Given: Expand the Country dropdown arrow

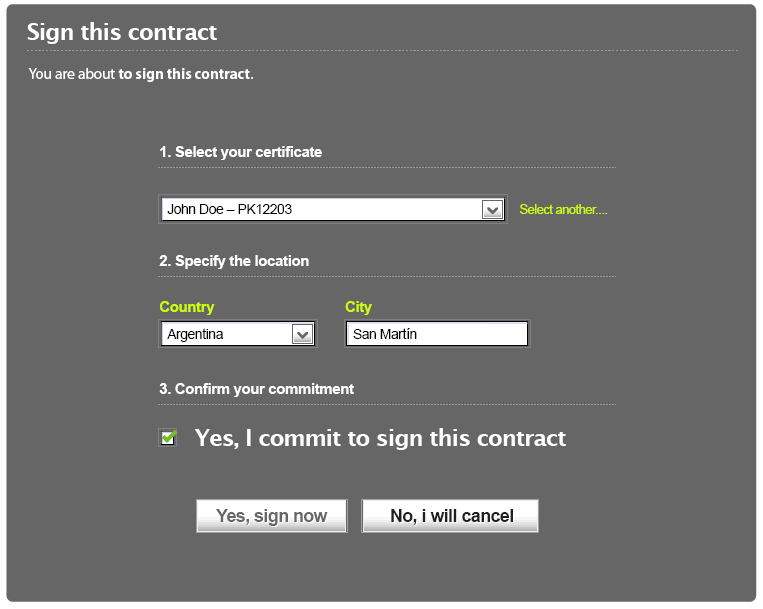Looking at the screenshot, I should (x=302, y=334).
